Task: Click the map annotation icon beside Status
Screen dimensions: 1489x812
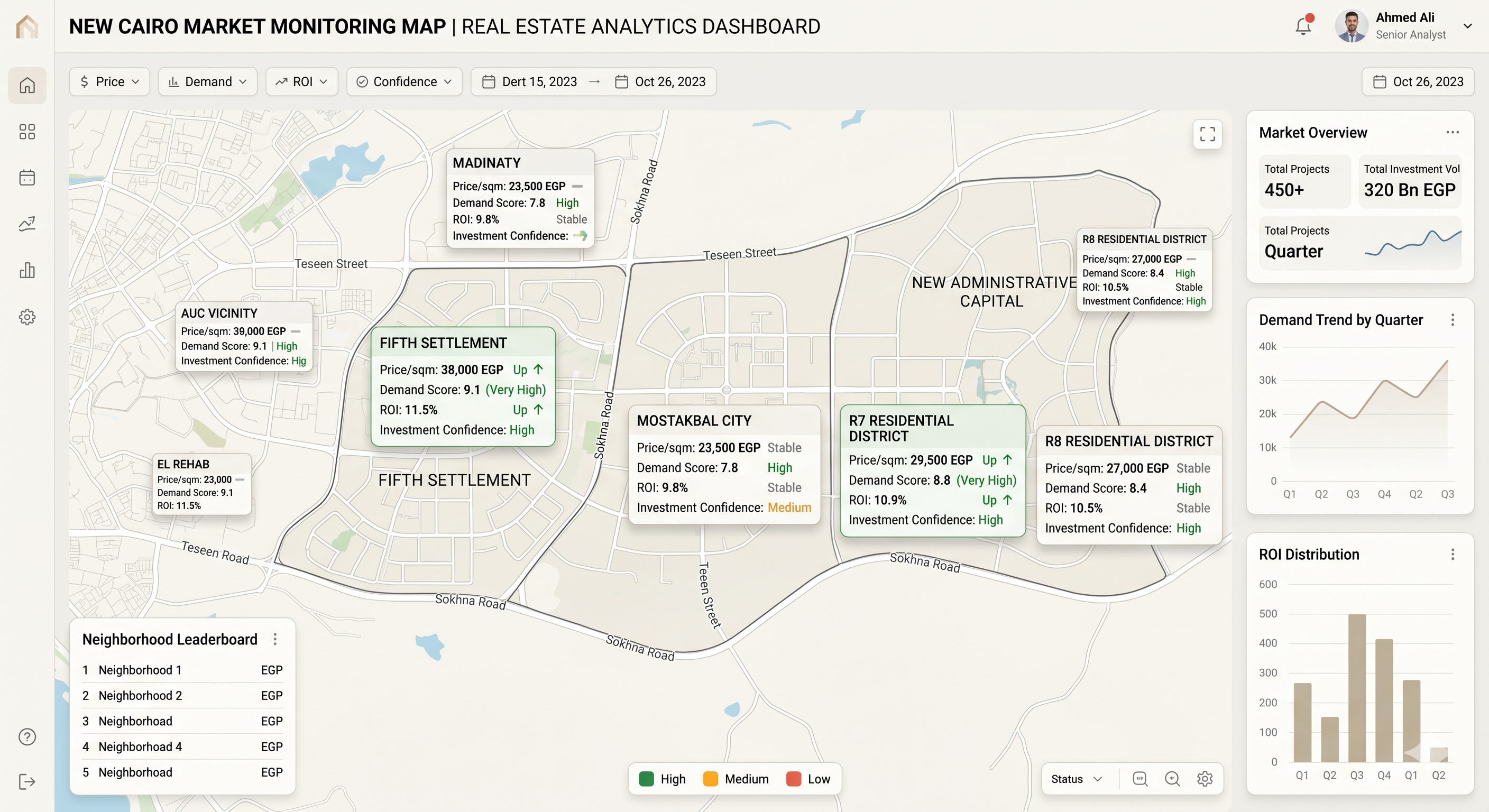Action: click(1140, 779)
